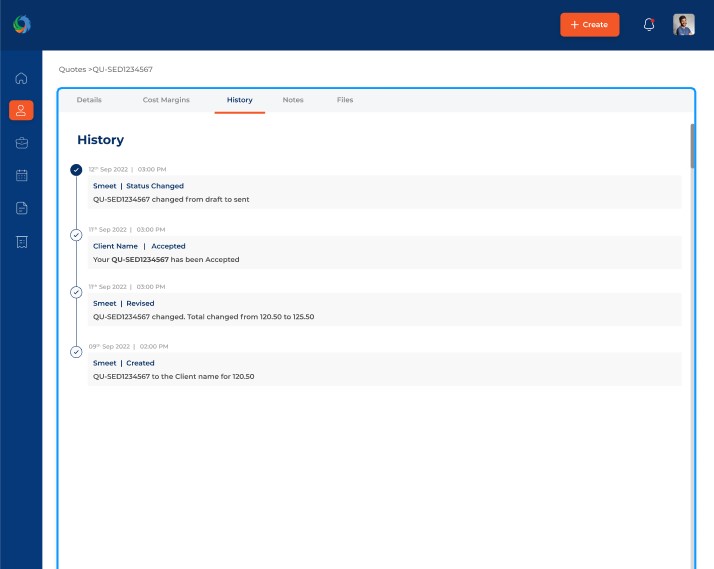Open the Home page from sidebar

click(x=22, y=78)
